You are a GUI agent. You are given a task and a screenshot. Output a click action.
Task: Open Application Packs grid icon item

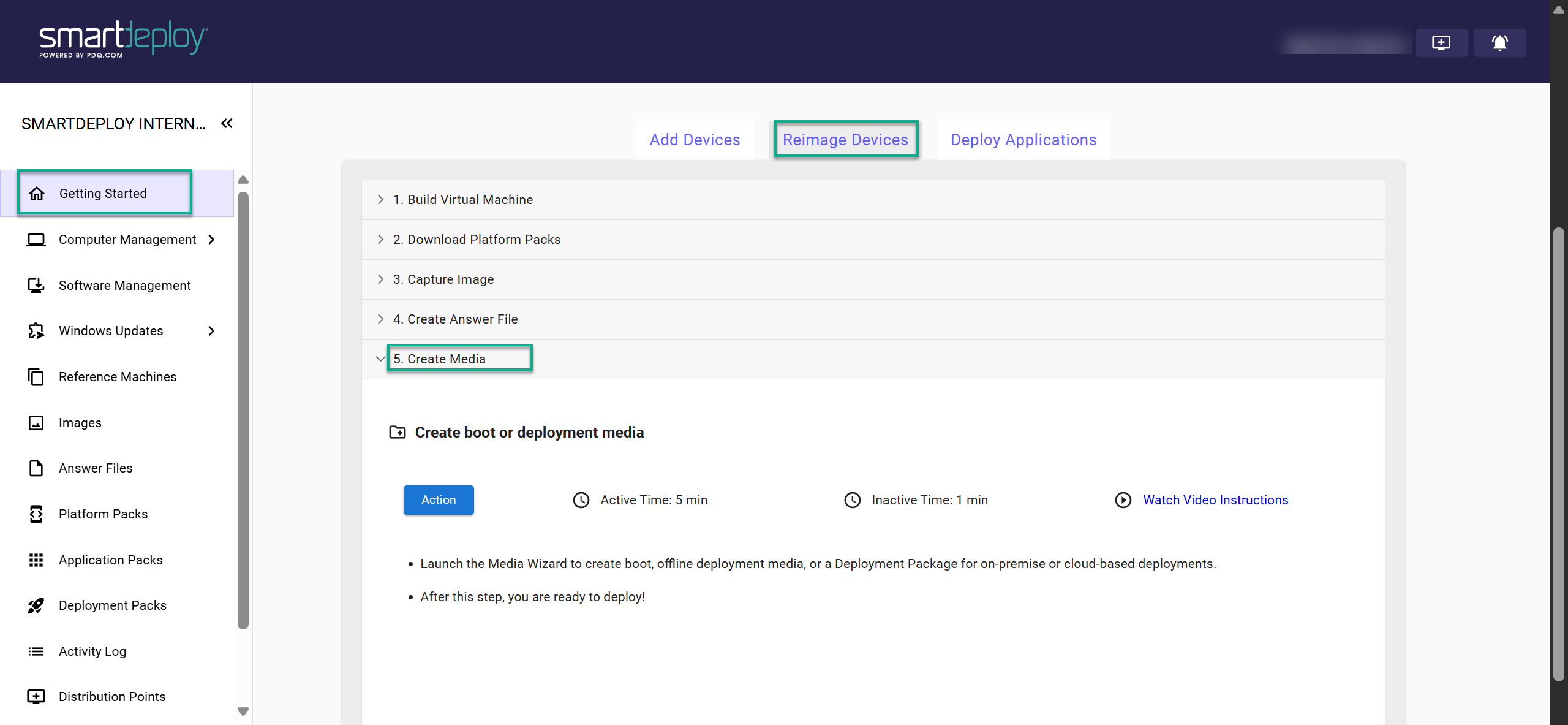36,560
